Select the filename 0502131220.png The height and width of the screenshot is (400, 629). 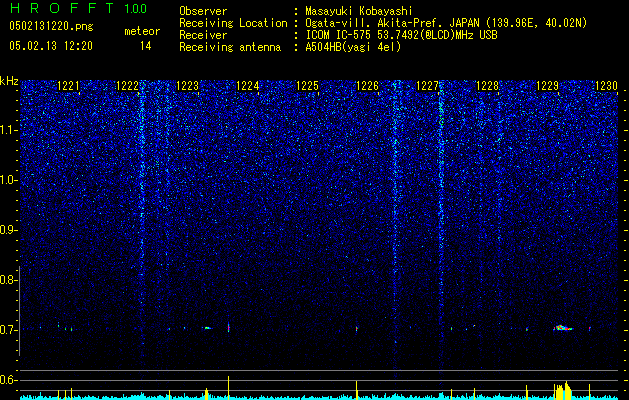pyautogui.click(x=51, y=27)
